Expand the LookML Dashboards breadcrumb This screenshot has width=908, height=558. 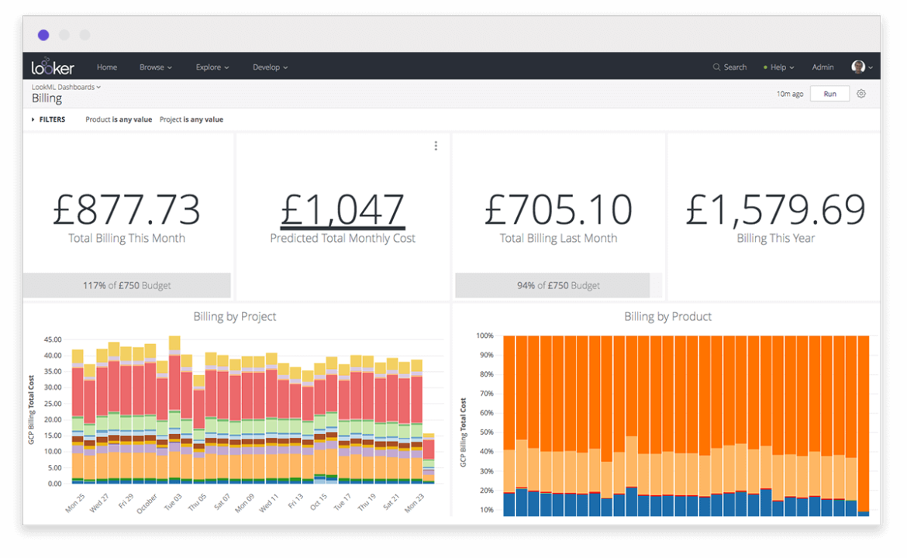66,87
